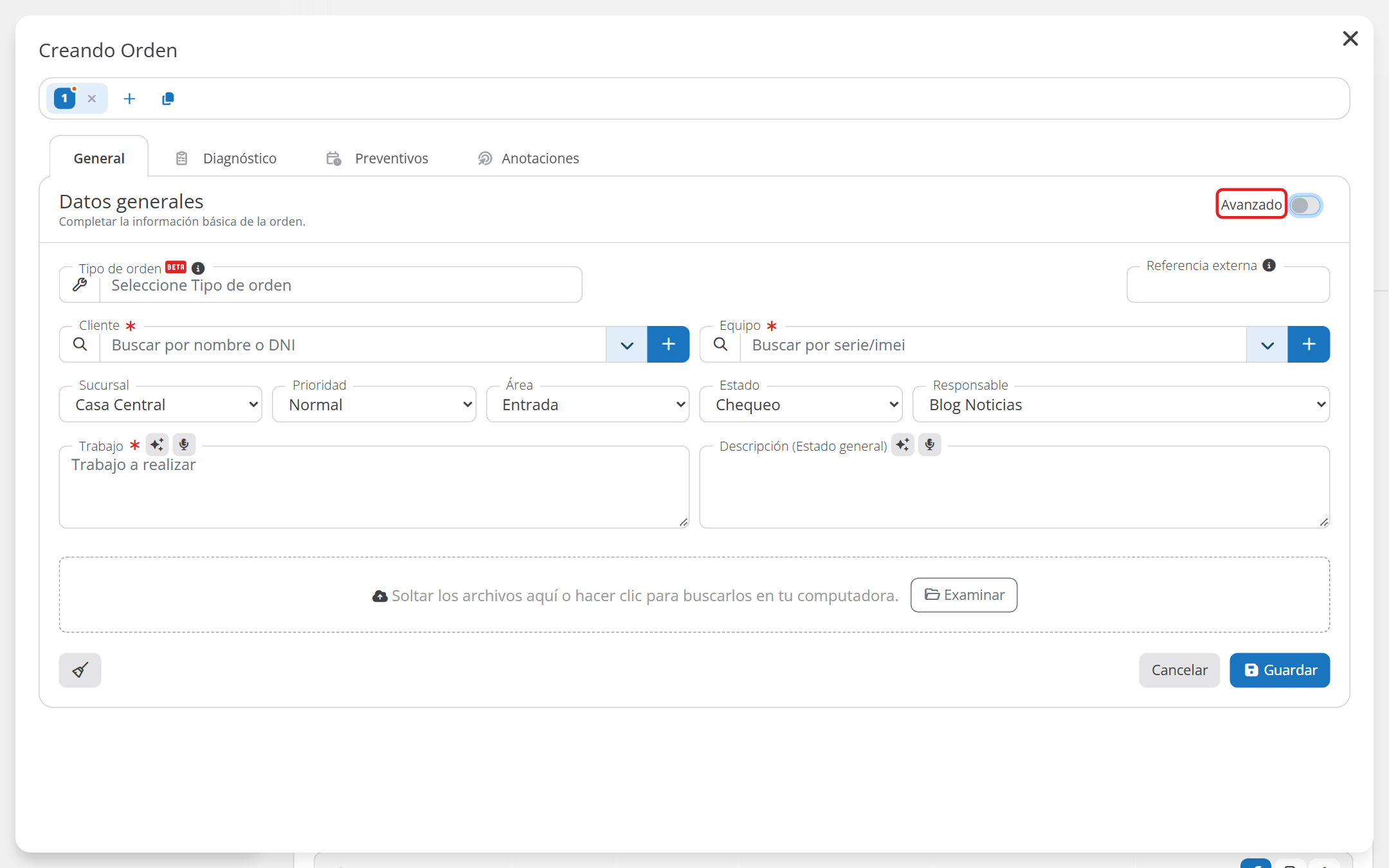The width and height of the screenshot is (1389, 868).
Task: Click the microphone icon next to Trabajo
Action: click(x=184, y=444)
